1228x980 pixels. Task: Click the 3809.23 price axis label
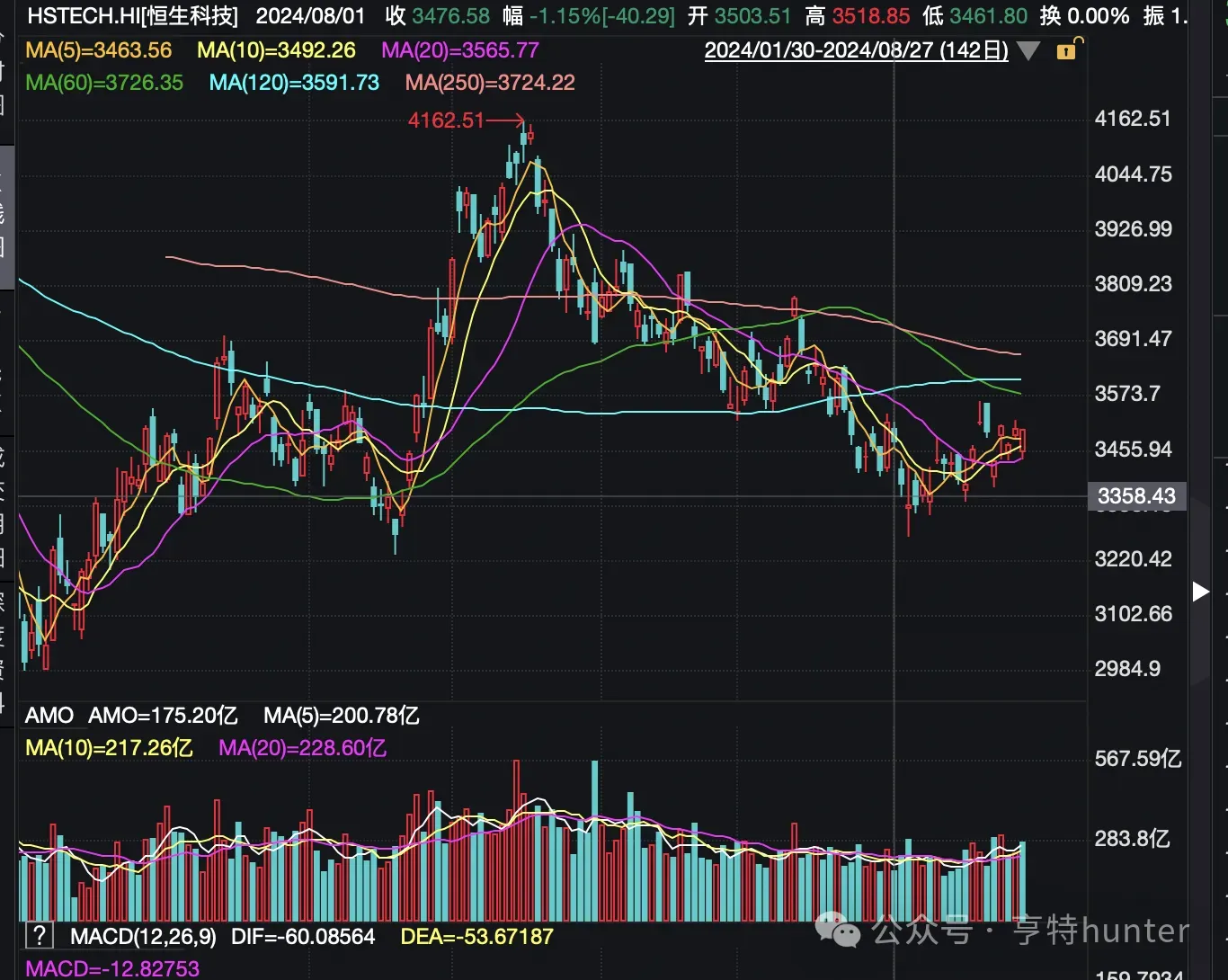click(1133, 284)
